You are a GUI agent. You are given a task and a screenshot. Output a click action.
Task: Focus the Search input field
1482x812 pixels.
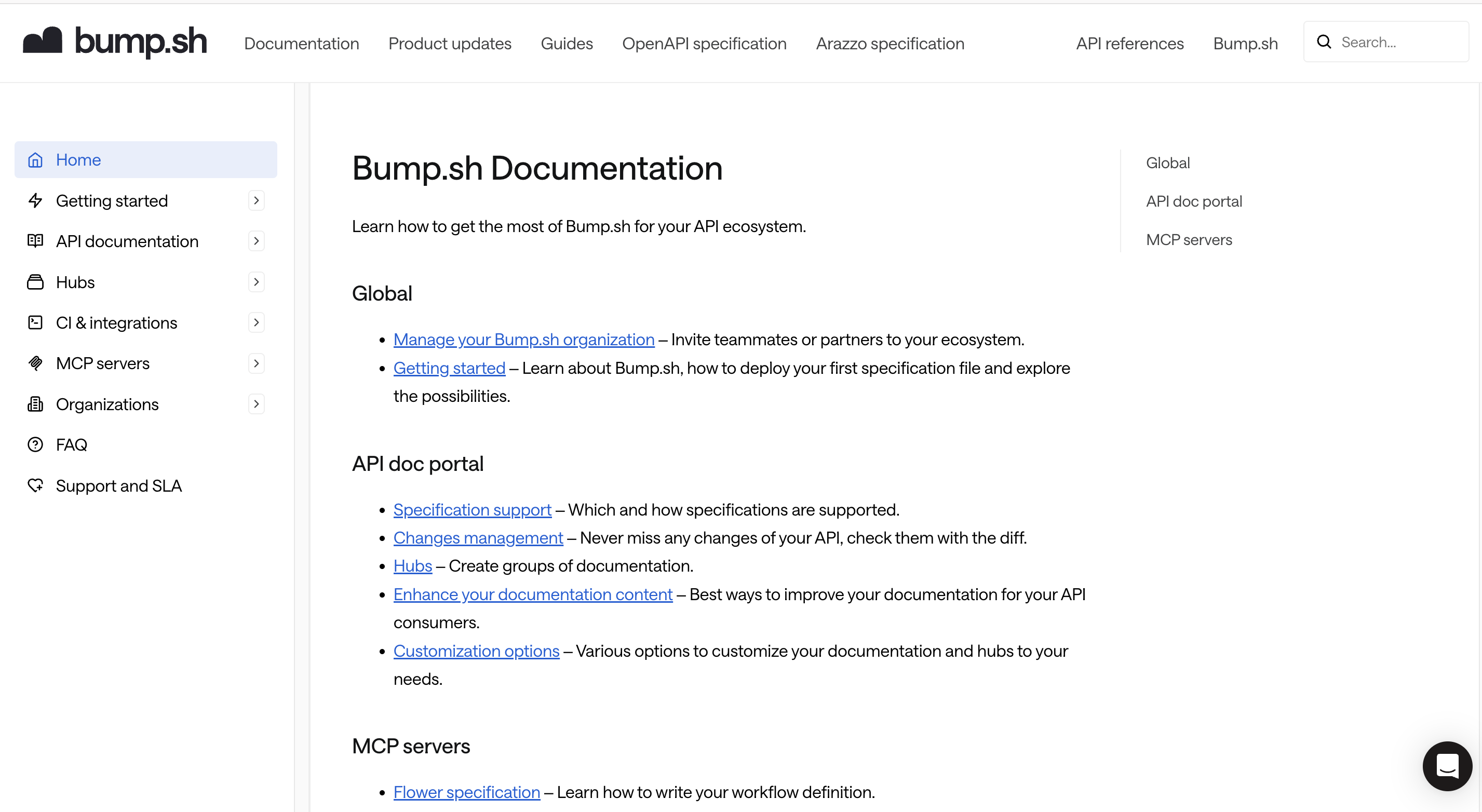pyautogui.click(x=1386, y=42)
